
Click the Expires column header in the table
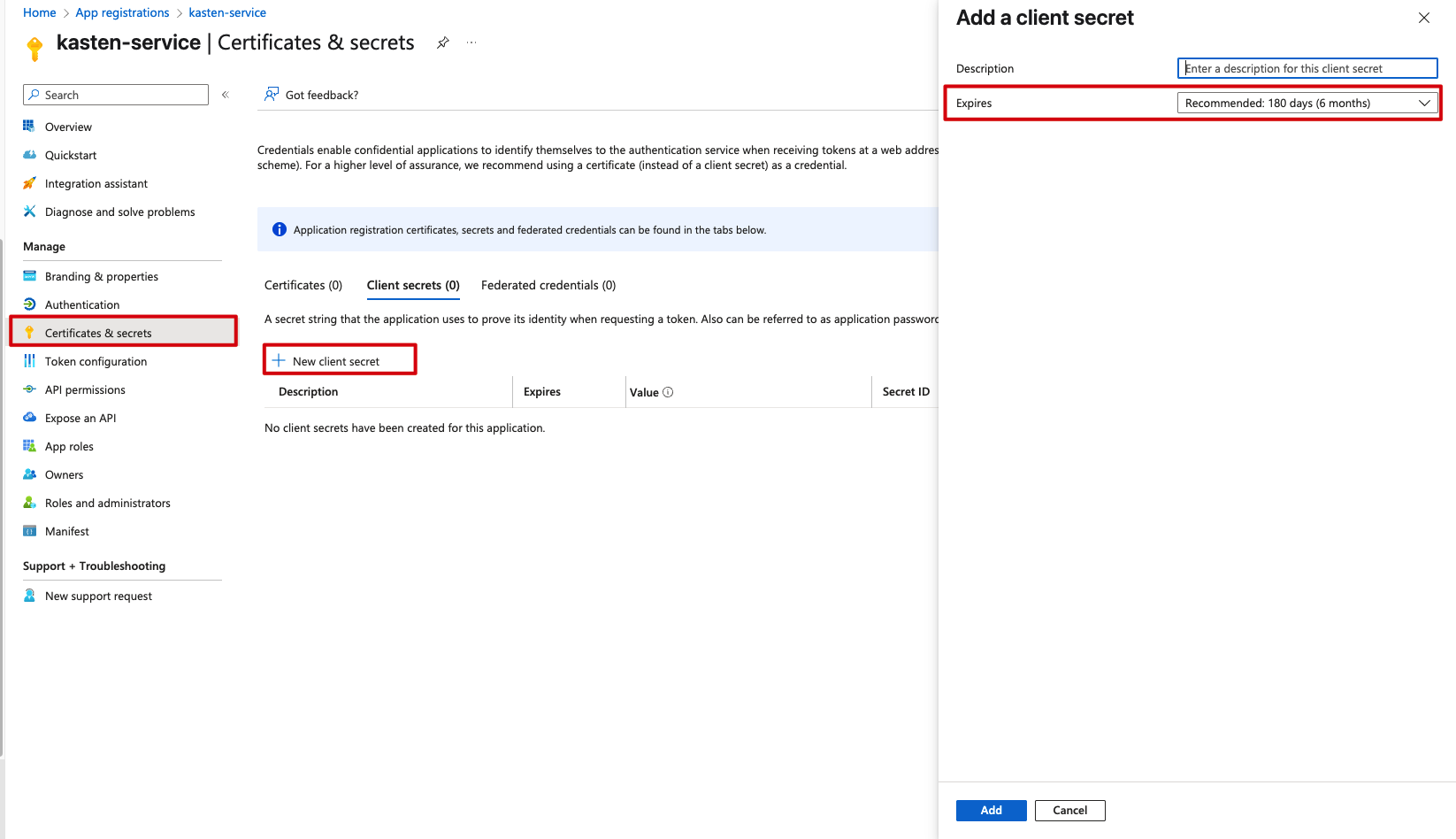click(542, 391)
